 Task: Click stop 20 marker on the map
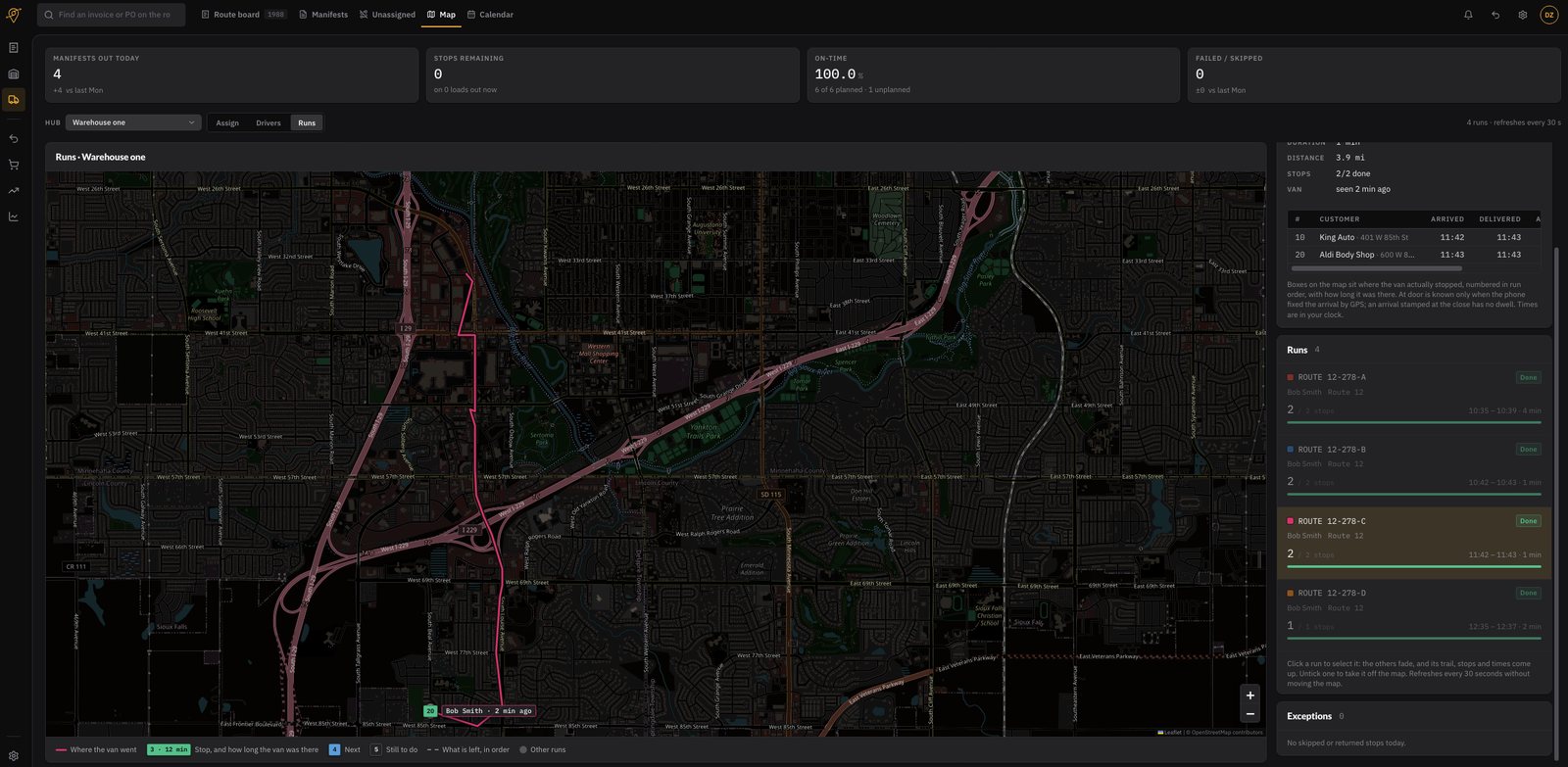430,711
